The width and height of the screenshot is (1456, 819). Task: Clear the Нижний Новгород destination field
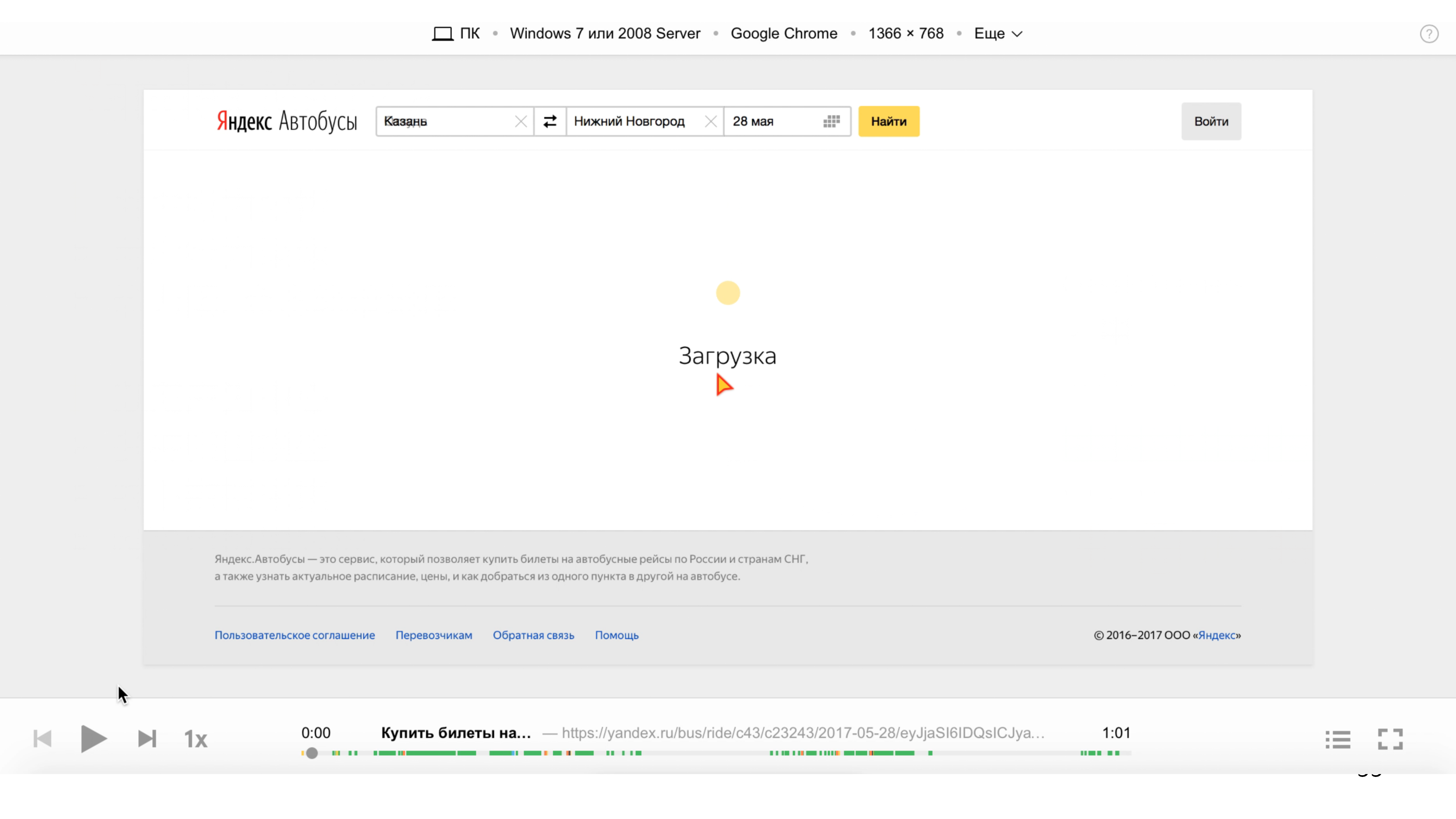click(711, 121)
